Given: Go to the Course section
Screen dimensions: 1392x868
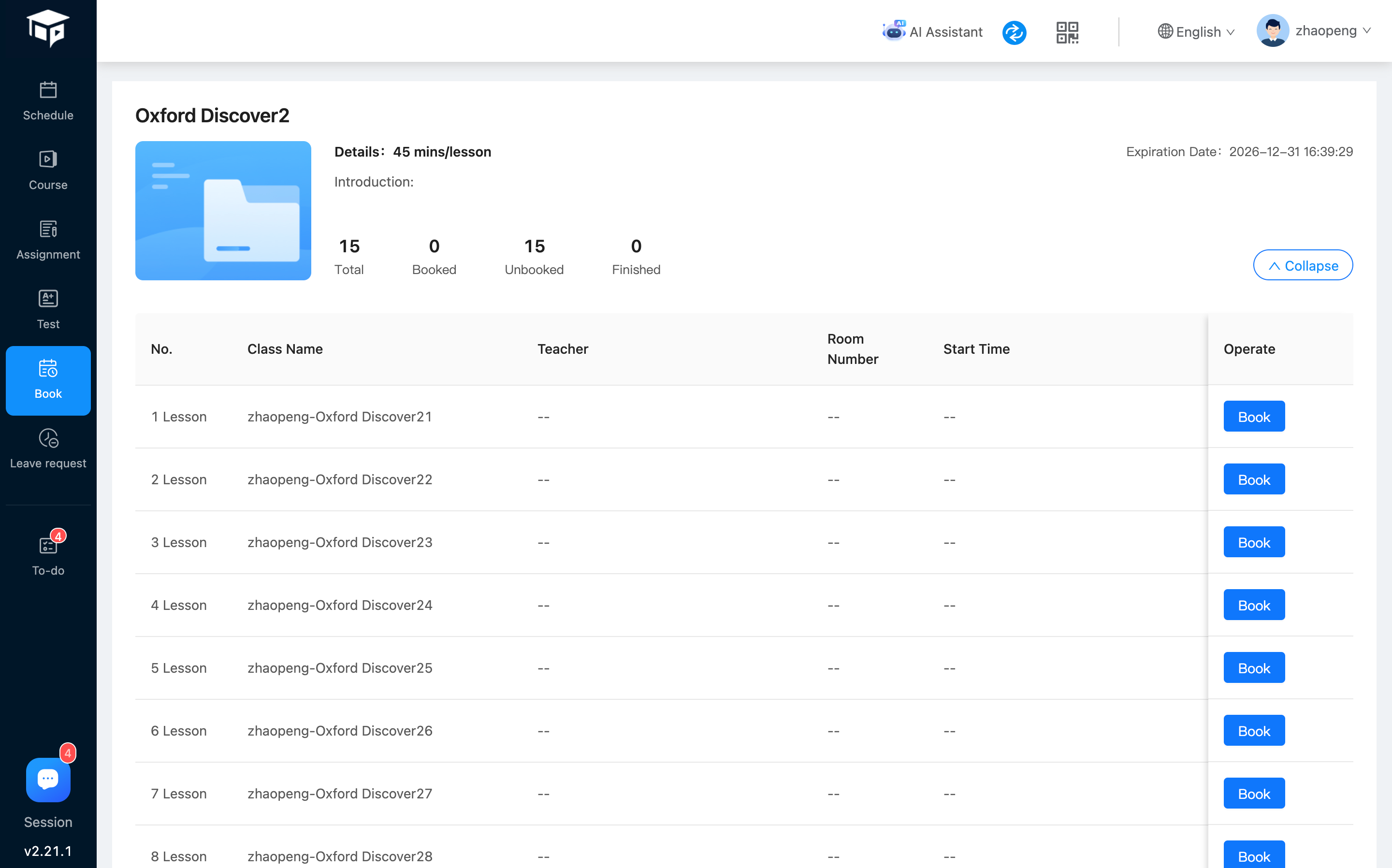Looking at the screenshot, I should [x=48, y=171].
